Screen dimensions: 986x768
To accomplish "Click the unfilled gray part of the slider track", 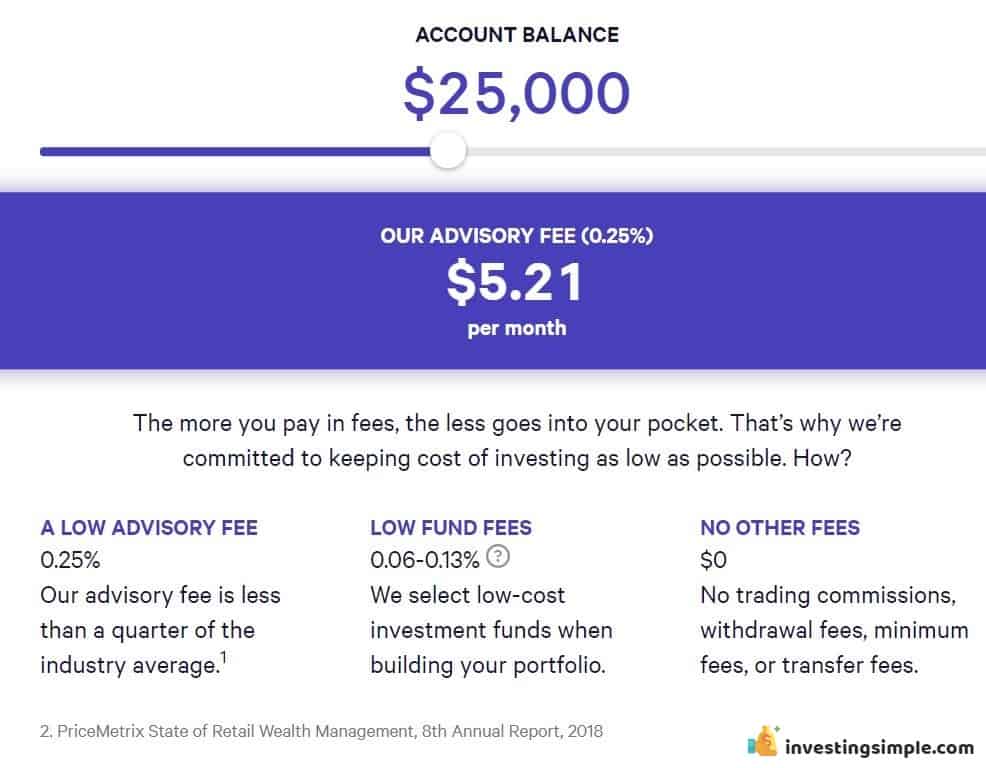I will tap(726, 152).
